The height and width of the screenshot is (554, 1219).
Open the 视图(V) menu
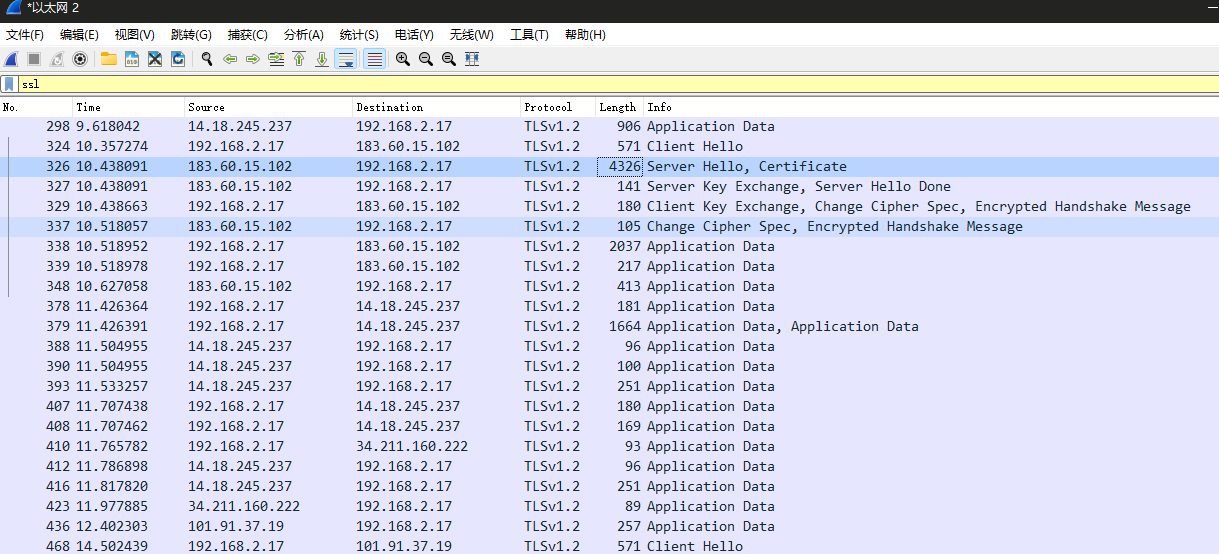tap(135, 35)
